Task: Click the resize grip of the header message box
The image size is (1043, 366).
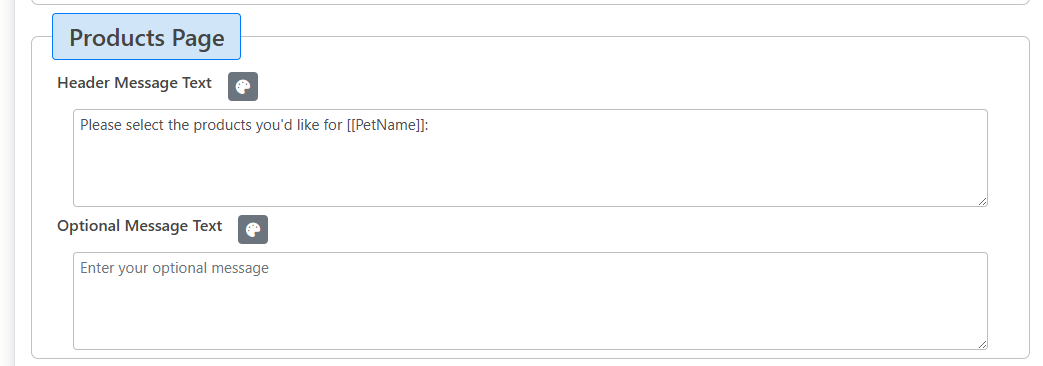Action: click(x=982, y=201)
